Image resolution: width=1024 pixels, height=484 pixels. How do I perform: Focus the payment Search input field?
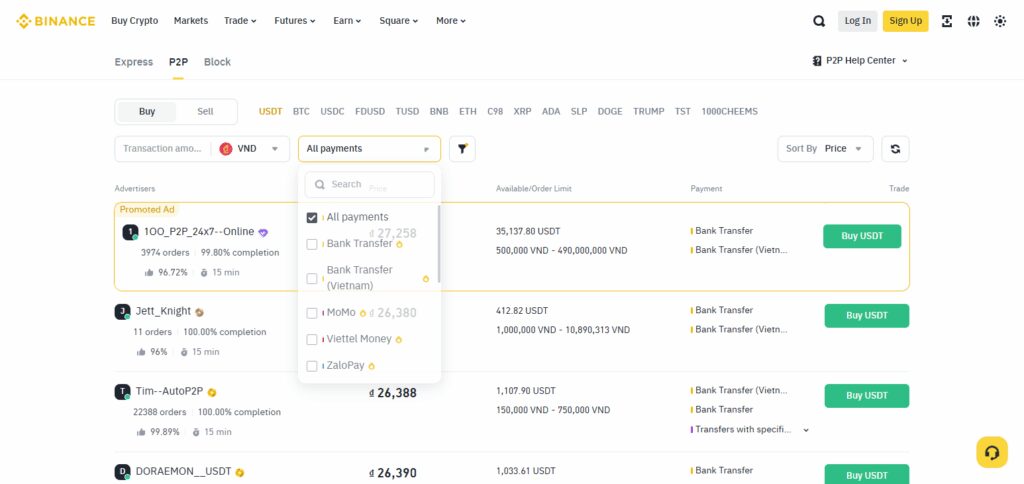click(370, 185)
